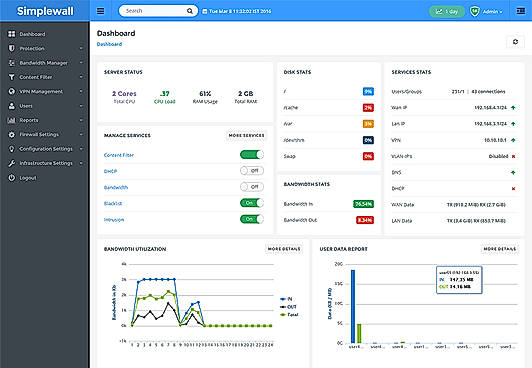Toggle the Content Filter service switch
The height and width of the screenshot is (368, 532).
[252, 155]
